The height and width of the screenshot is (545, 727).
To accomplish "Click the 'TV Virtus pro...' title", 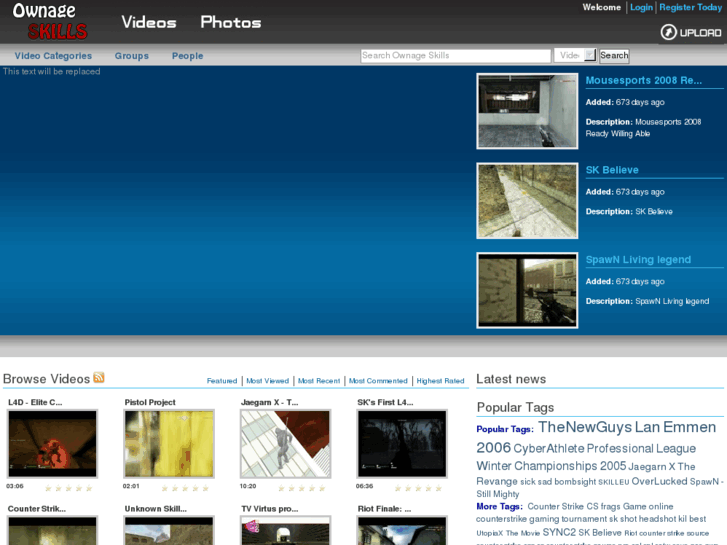I will coord(270,509).
